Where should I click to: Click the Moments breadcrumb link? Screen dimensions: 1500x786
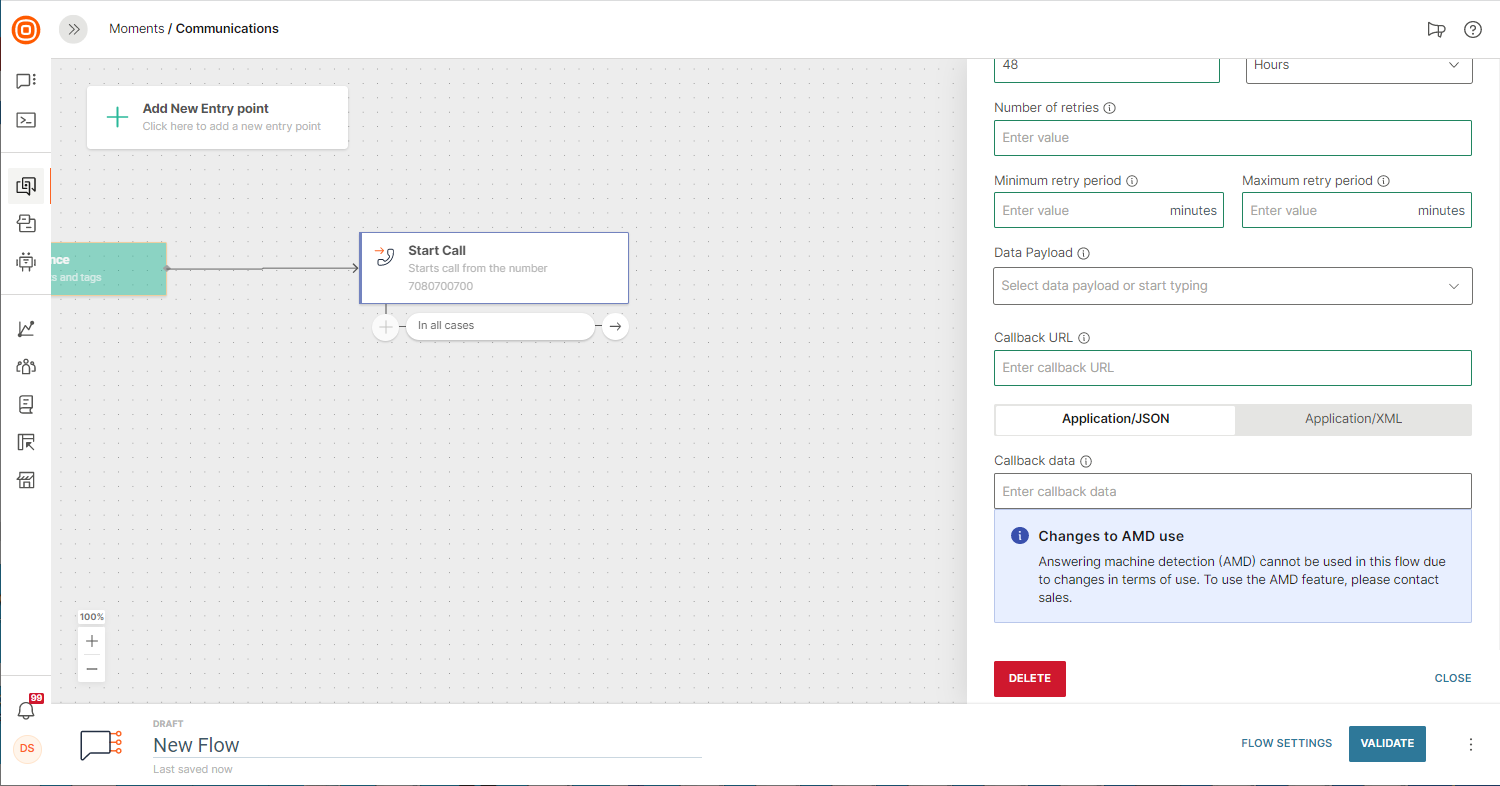tap(136, 29)
